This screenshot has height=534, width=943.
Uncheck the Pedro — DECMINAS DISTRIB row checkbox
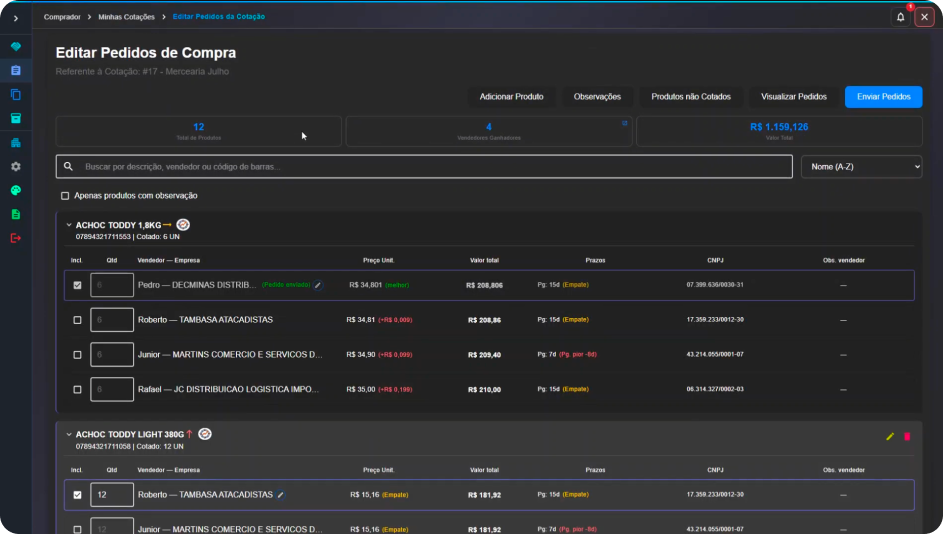tap(77, 285)
